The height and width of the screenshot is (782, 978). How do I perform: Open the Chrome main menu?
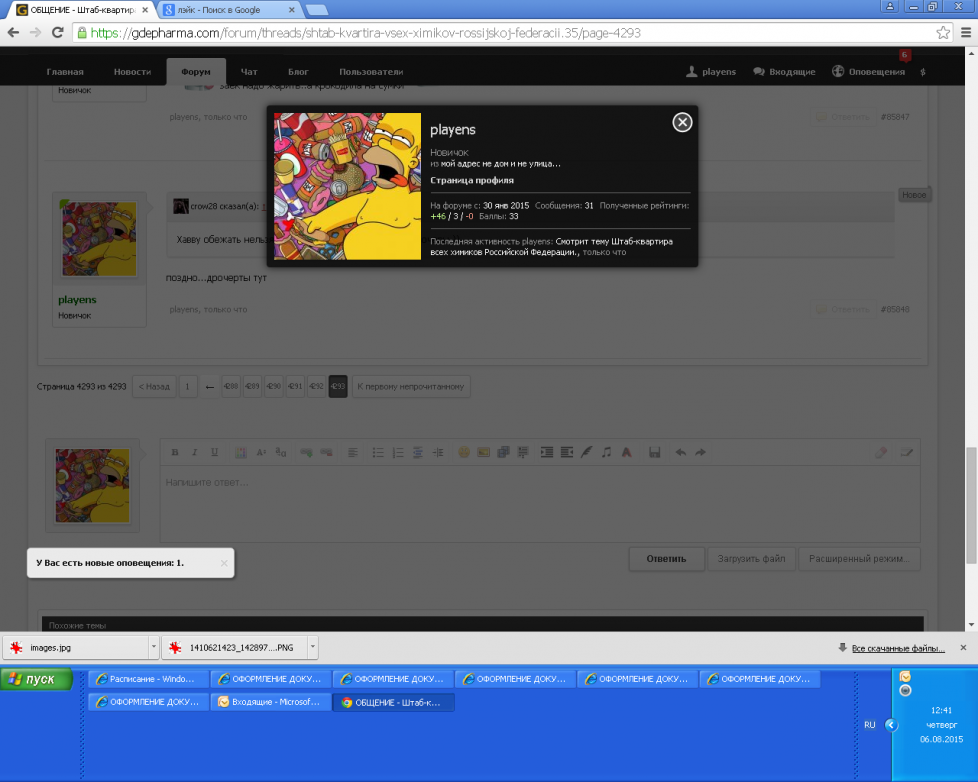[965, 32]
